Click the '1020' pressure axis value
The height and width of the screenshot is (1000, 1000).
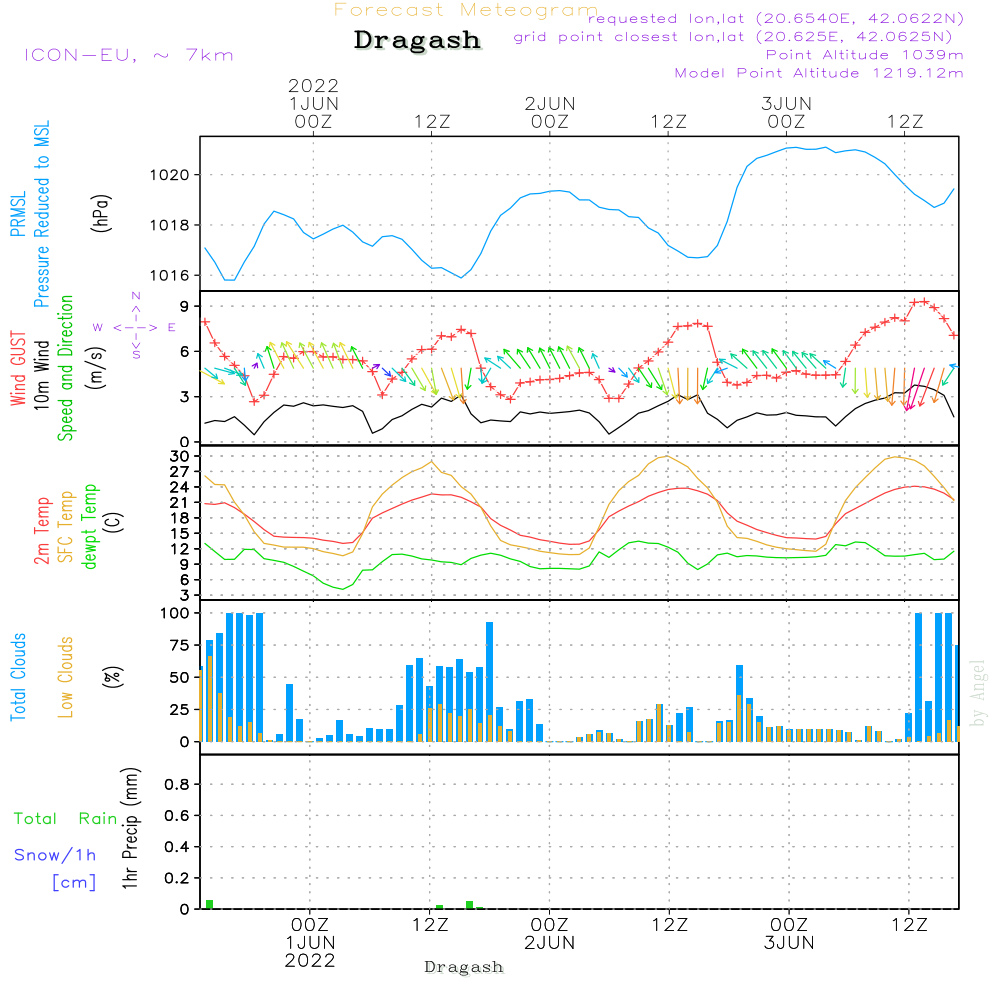point(170,175)
